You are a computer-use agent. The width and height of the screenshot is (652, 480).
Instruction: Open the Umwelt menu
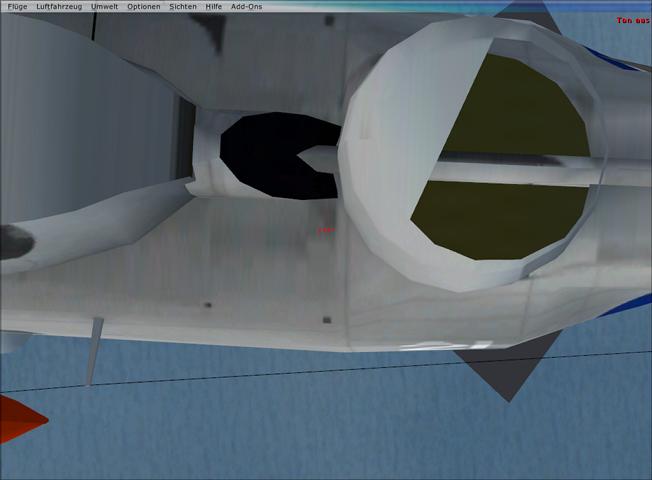[x=104, y=6]
